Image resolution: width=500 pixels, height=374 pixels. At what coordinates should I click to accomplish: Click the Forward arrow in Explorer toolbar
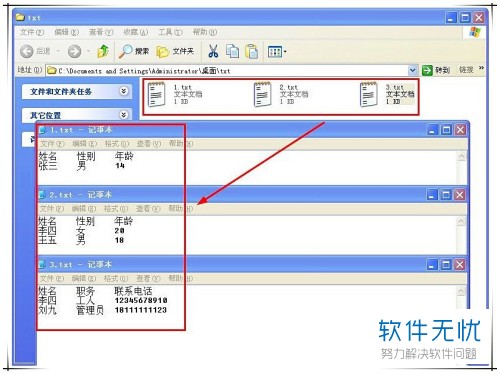point(74,51)
